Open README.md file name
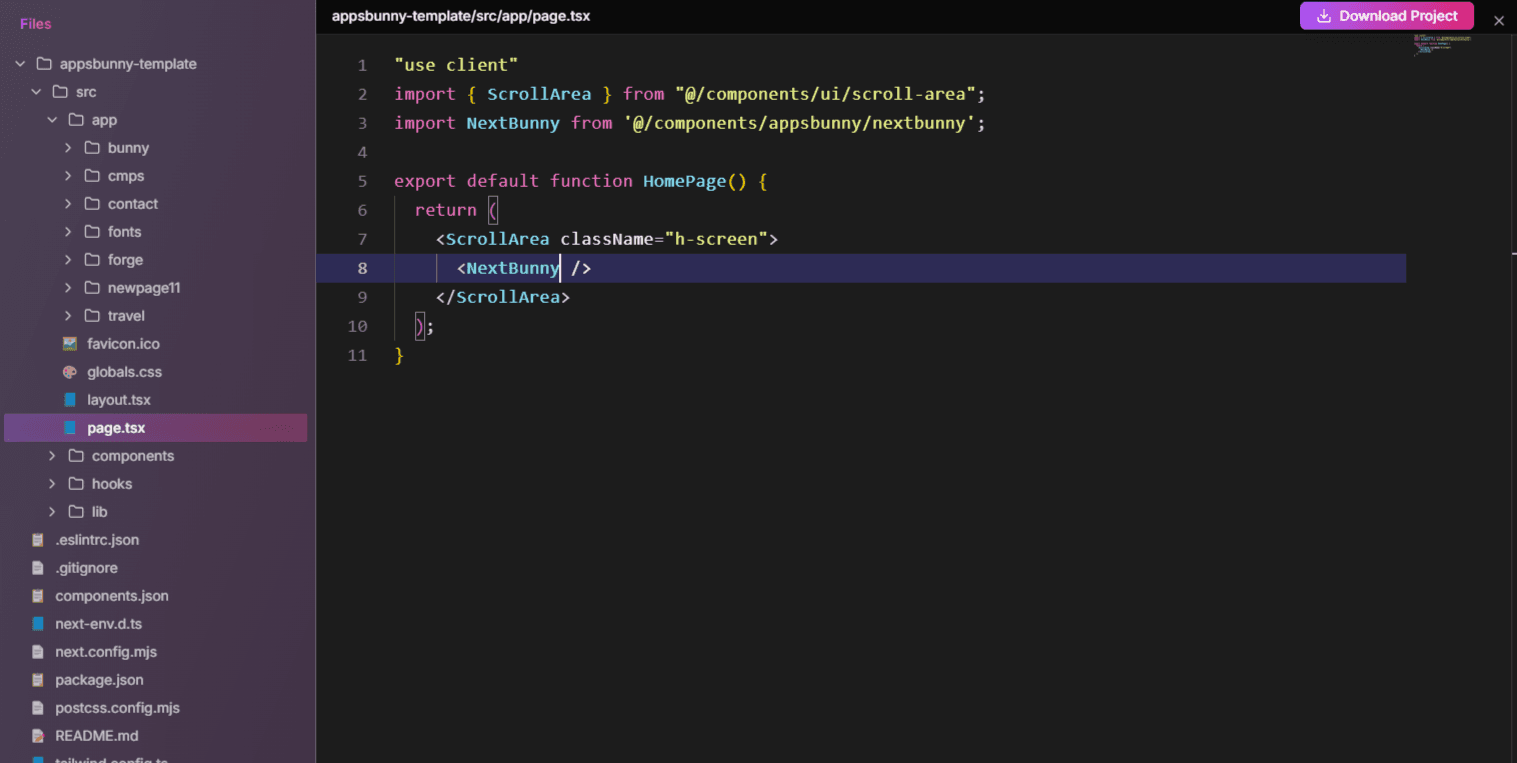 97,736
